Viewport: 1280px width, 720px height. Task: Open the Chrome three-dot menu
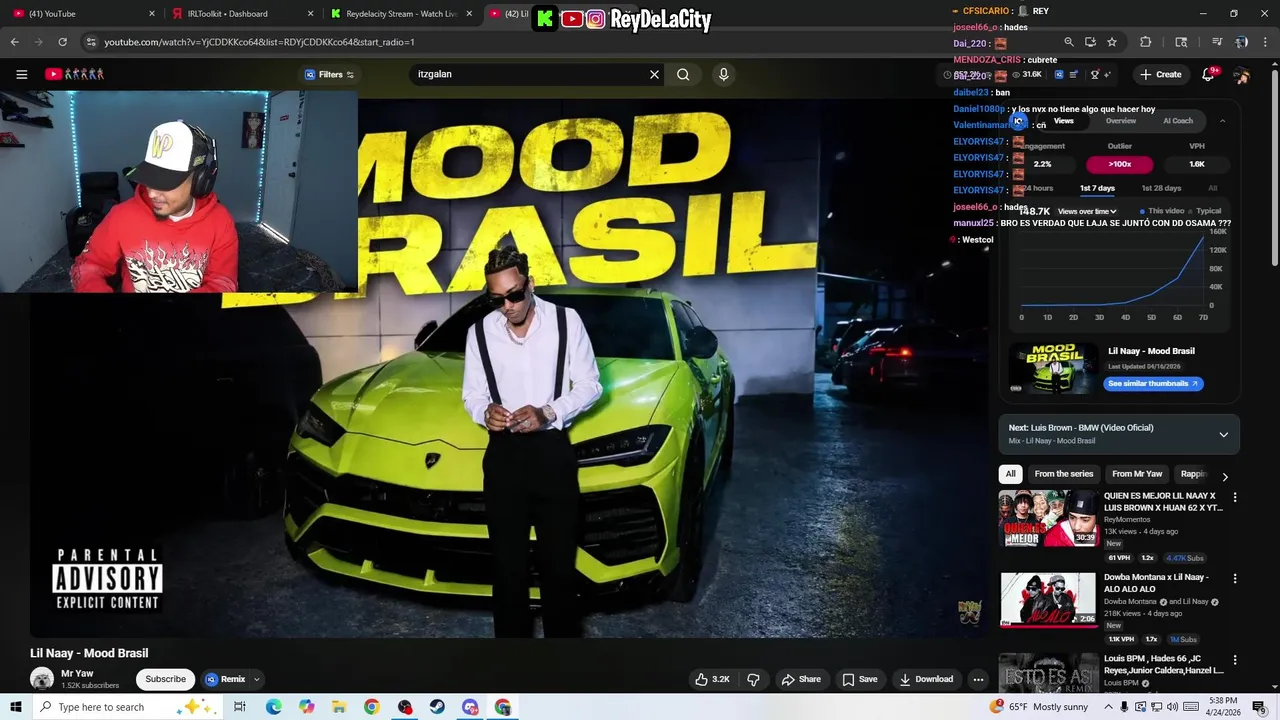tap(1266, 42)
